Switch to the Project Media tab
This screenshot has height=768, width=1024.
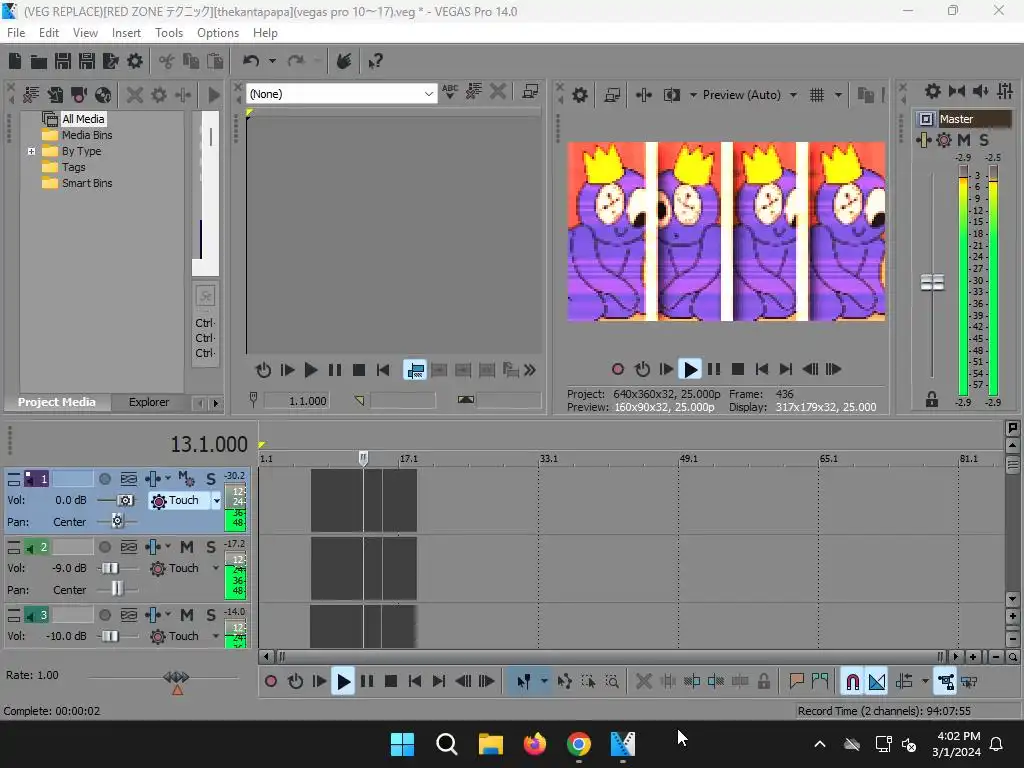(x=57, y=402)
